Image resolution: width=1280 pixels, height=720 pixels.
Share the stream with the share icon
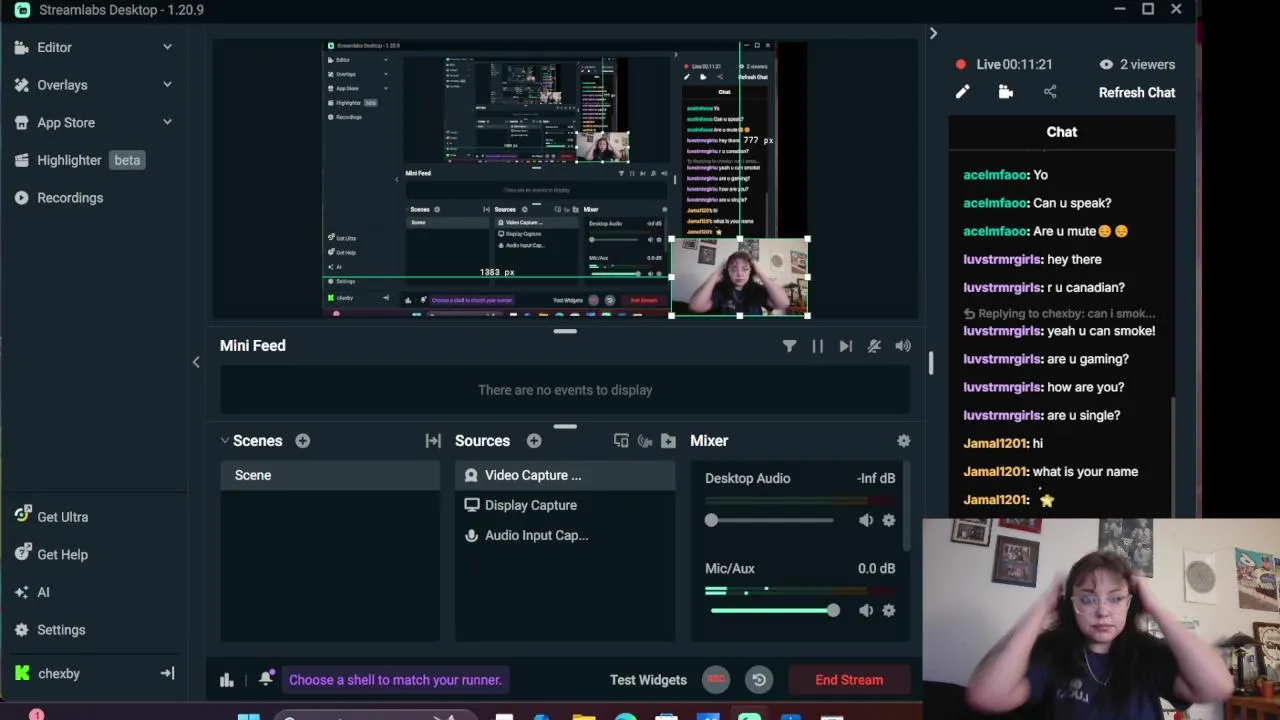click(1050, 92)
